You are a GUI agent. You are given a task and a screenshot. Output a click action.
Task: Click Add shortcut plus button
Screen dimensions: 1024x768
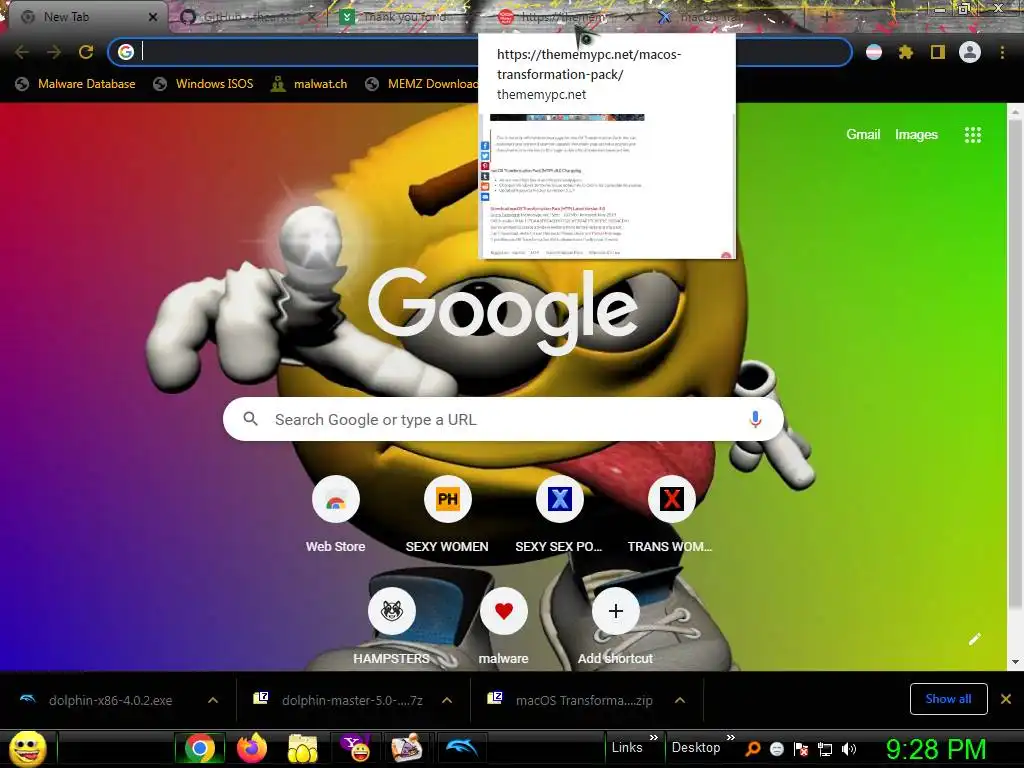click(615, 611)
